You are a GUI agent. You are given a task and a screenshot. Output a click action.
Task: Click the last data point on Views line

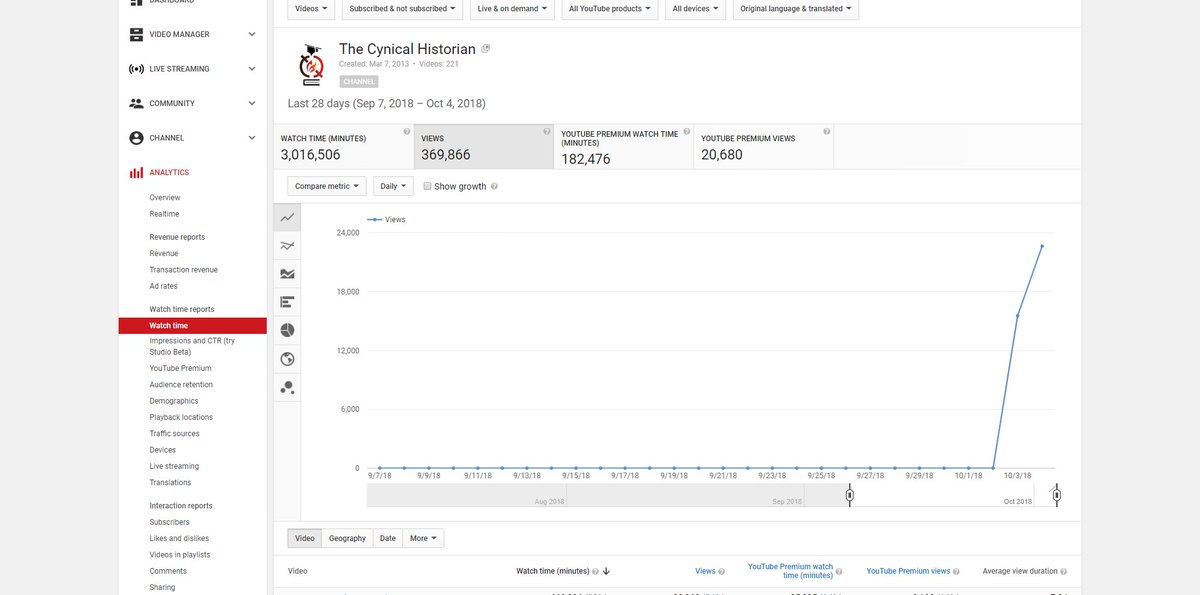click(1042, 246)
